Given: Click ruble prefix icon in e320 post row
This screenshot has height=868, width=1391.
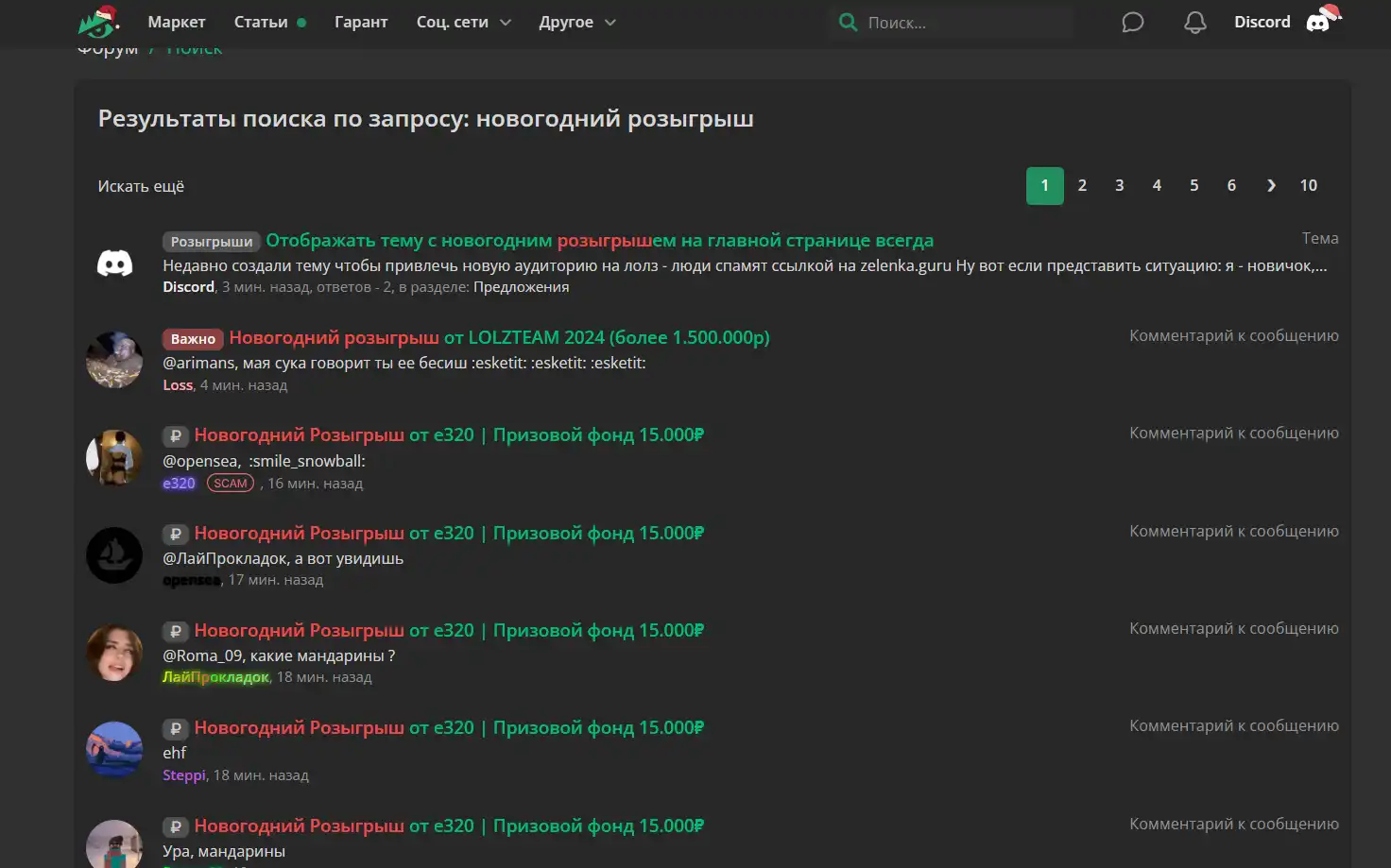Looking at the screenshot, I should click(x=176, y=435).
